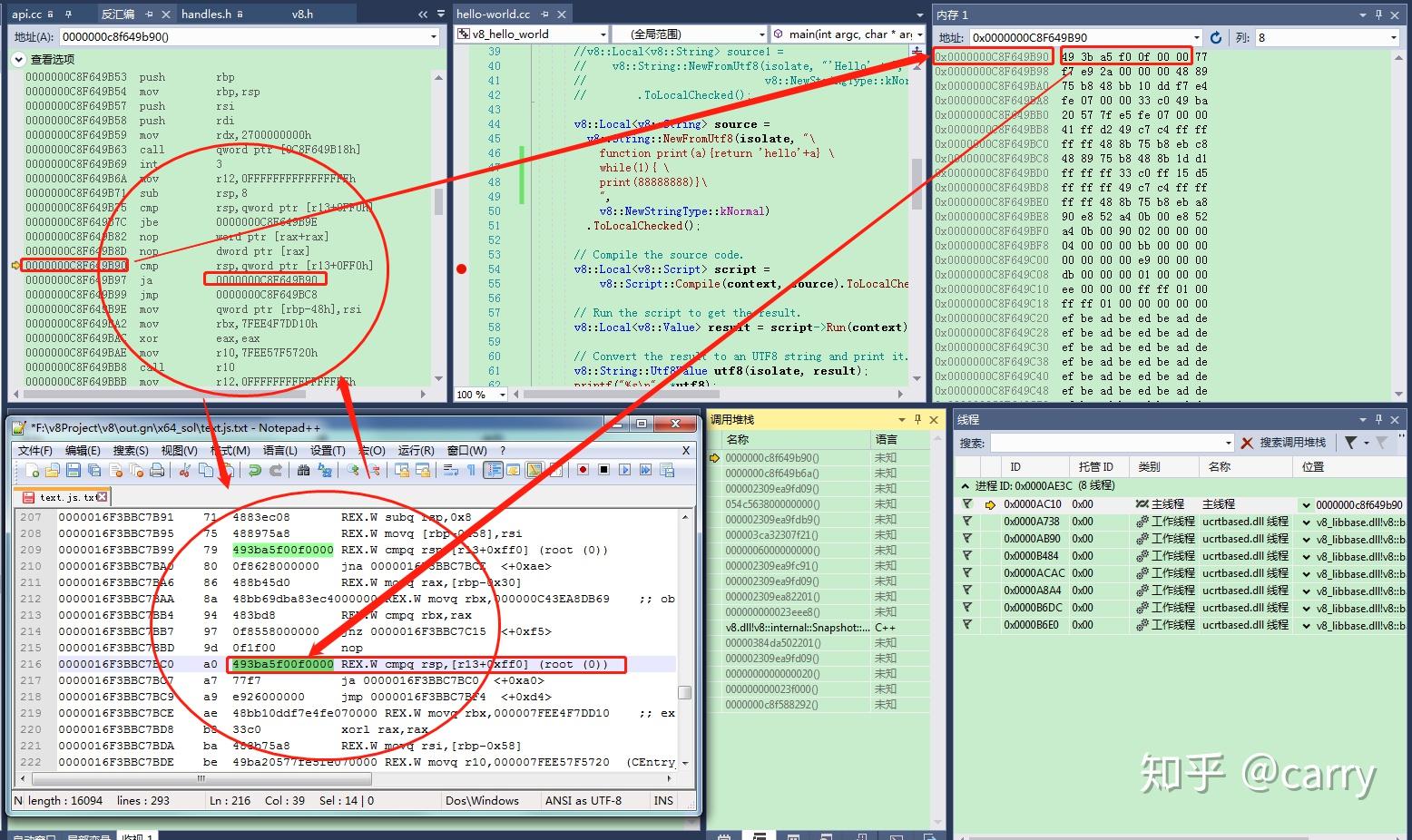Click New file icon in Notepad++ toolbar
Viewport: 1412px width, 840px height.
coord(32,470)
